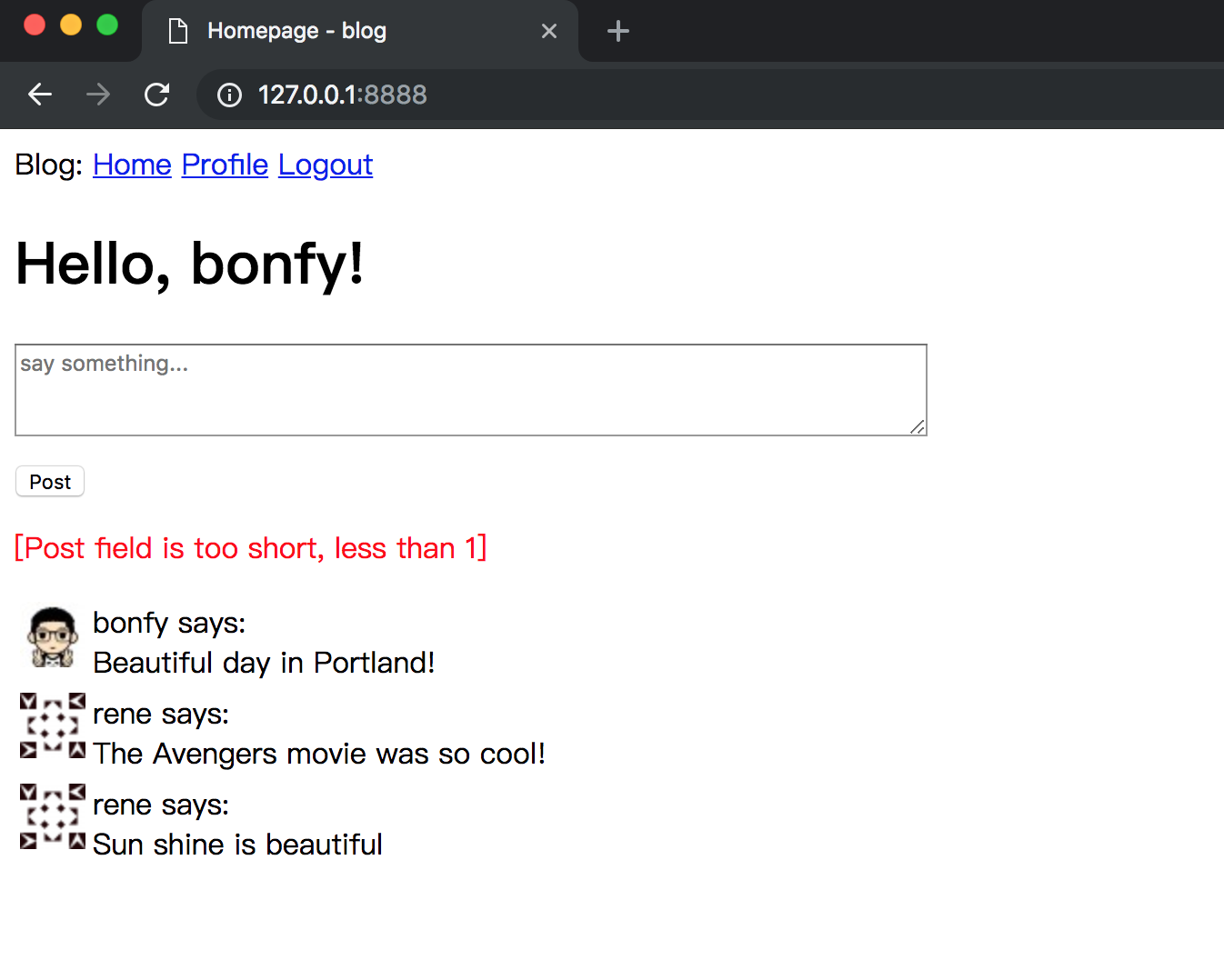1224x980 pixels.
Task: Go back to the previous page
Action: 40,95
